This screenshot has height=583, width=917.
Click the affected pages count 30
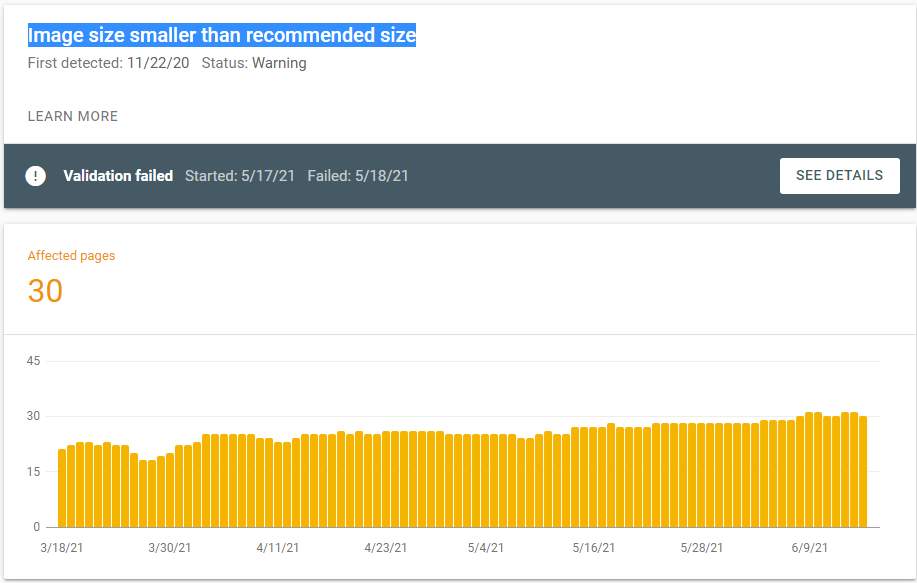(x=45, y=291)
